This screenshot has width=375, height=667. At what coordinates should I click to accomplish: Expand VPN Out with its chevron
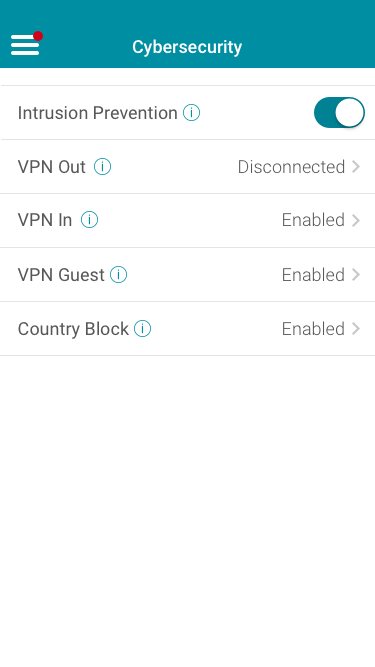(x=356, y=167)
